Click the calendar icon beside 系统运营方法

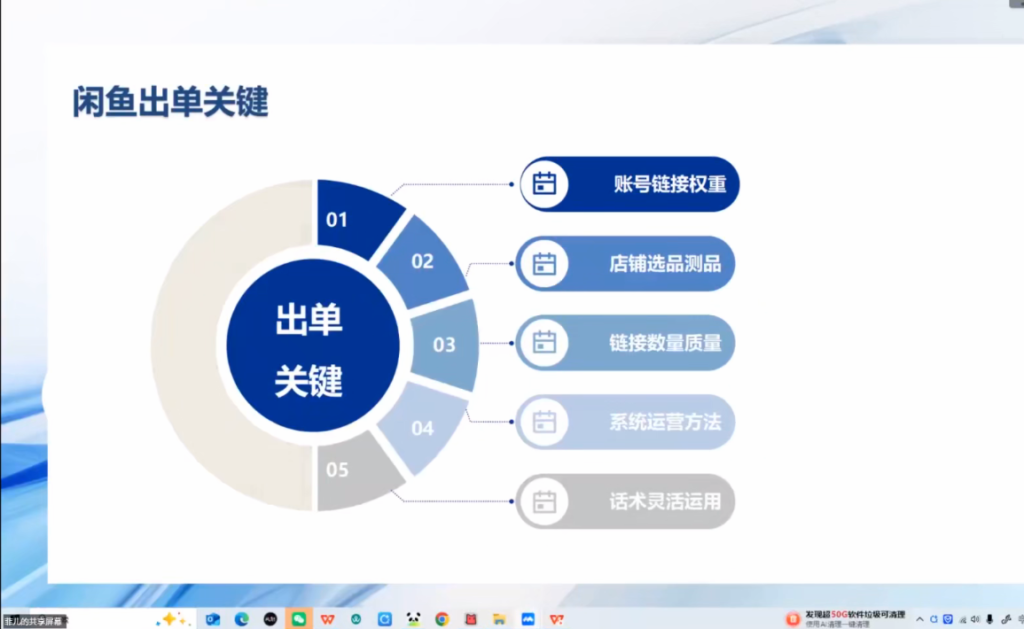click(544, 422)
